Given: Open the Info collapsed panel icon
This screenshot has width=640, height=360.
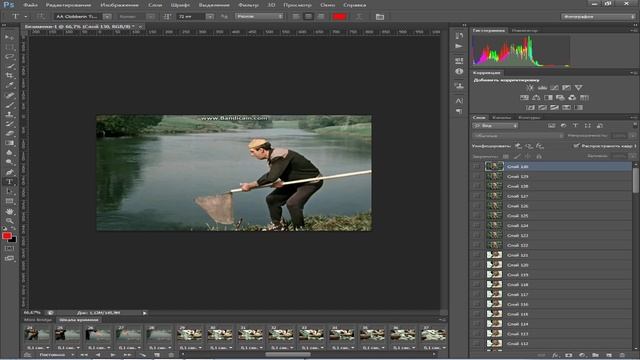Looking at the screenshot, I should [x=459, y=71].
